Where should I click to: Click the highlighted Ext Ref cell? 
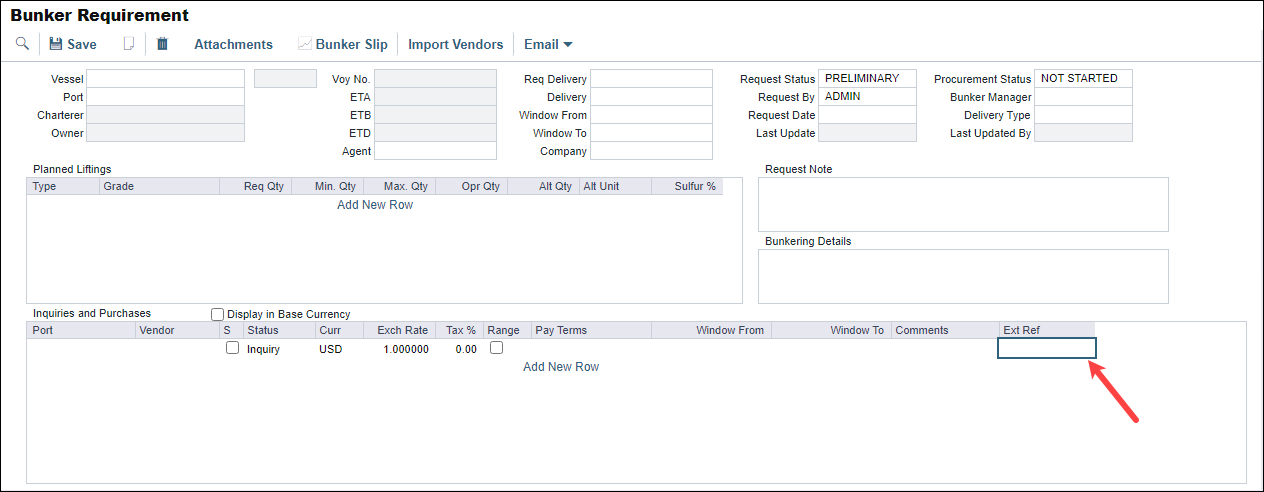coord(1047,348)
